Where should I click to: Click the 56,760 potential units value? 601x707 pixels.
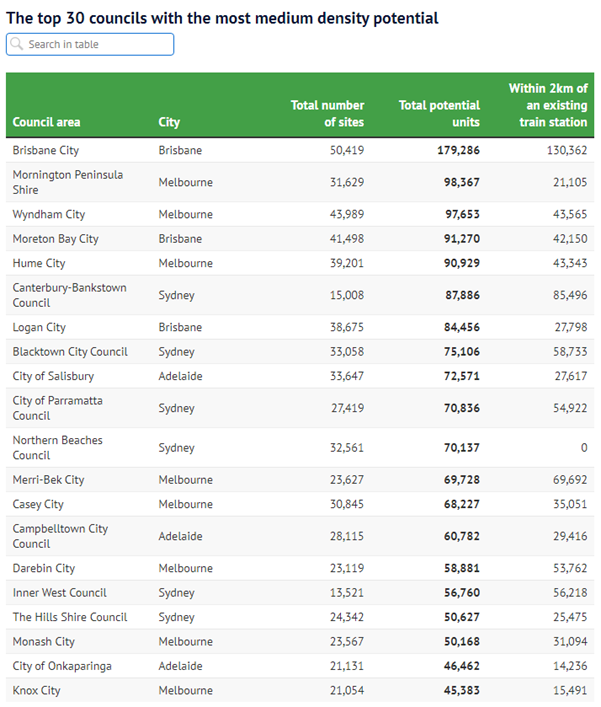pos(462,592)
